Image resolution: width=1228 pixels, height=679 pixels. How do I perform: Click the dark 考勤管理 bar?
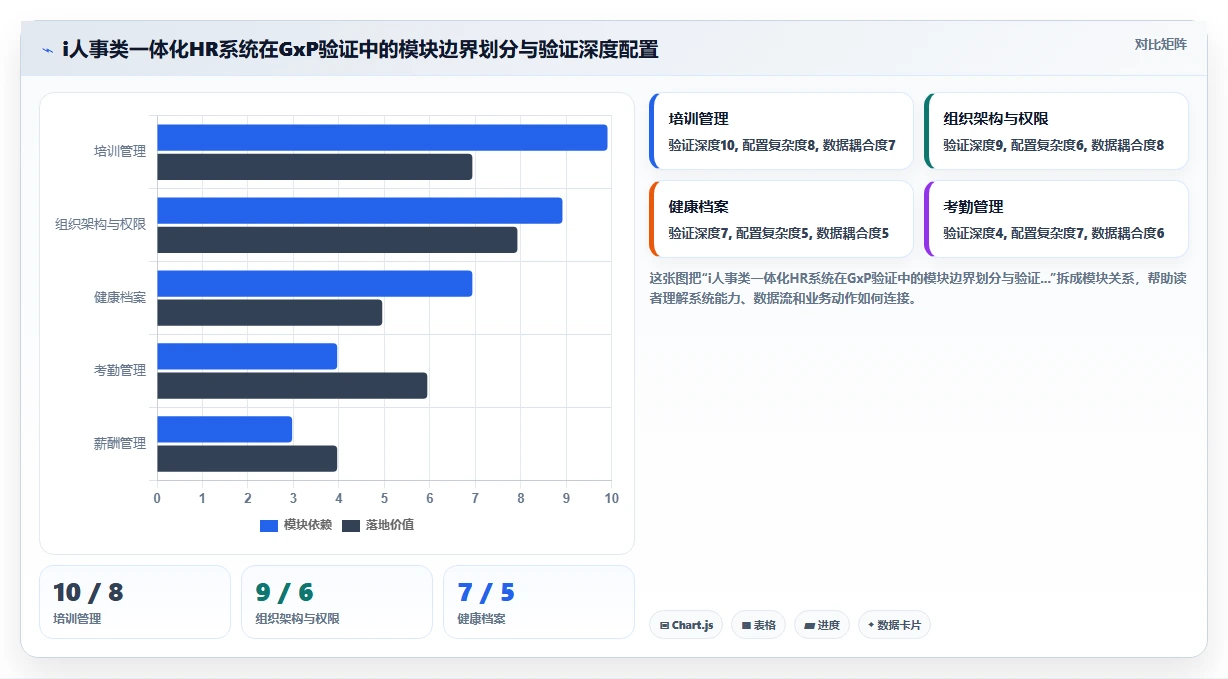[292, 386]
